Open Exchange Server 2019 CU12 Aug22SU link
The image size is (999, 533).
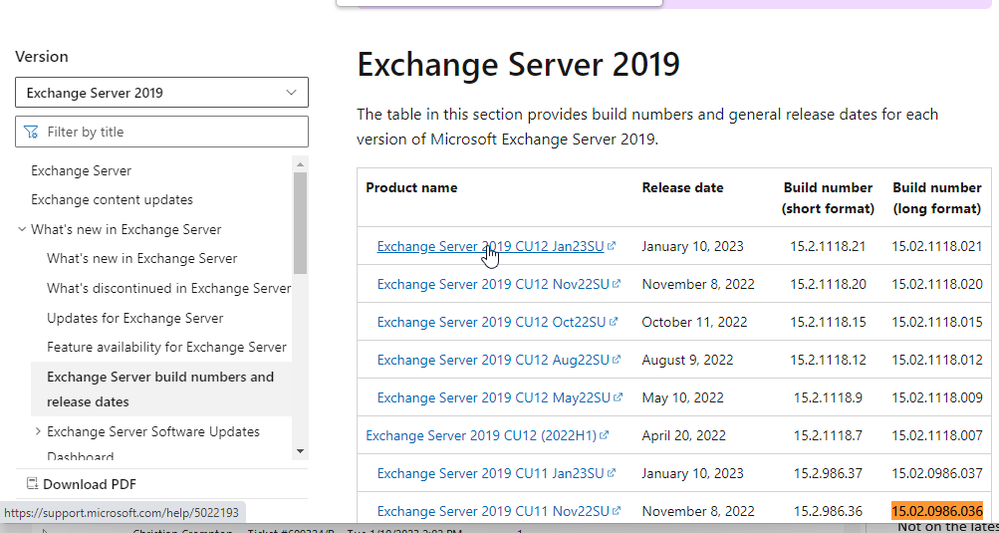click(x=493, y=360)
